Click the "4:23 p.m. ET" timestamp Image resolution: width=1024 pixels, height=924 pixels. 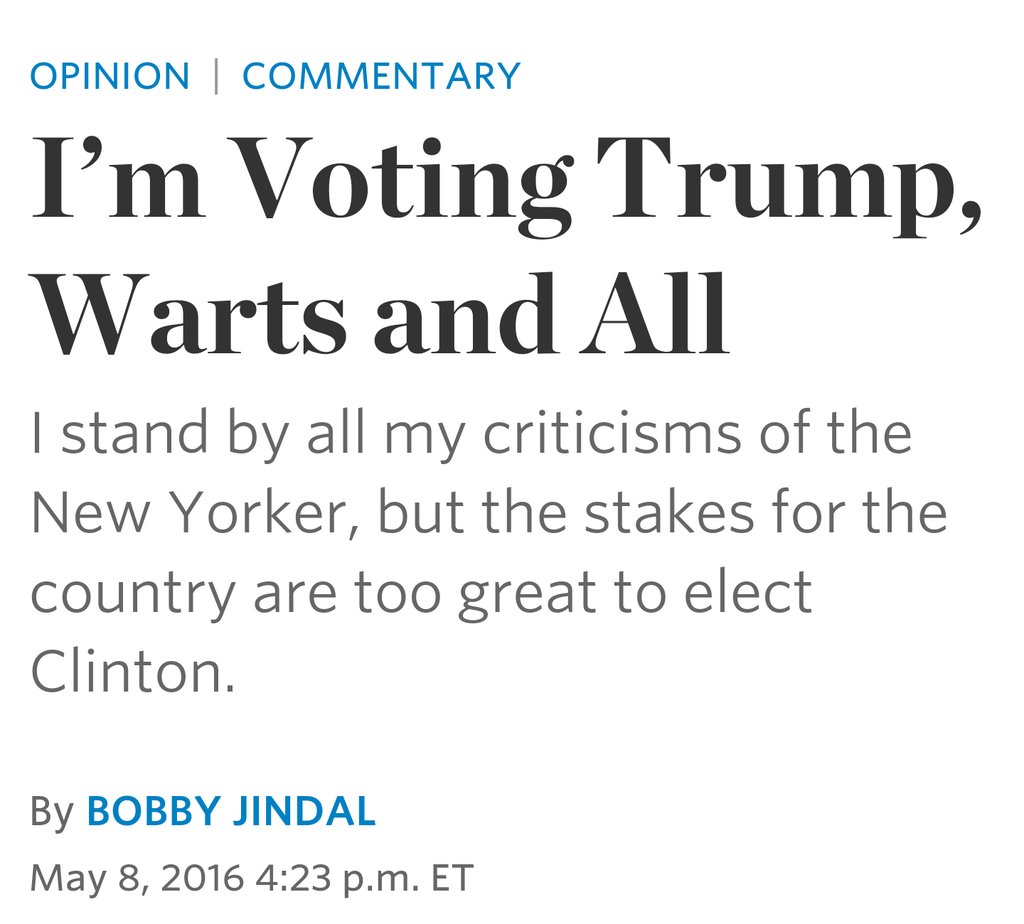click(362, 878)
